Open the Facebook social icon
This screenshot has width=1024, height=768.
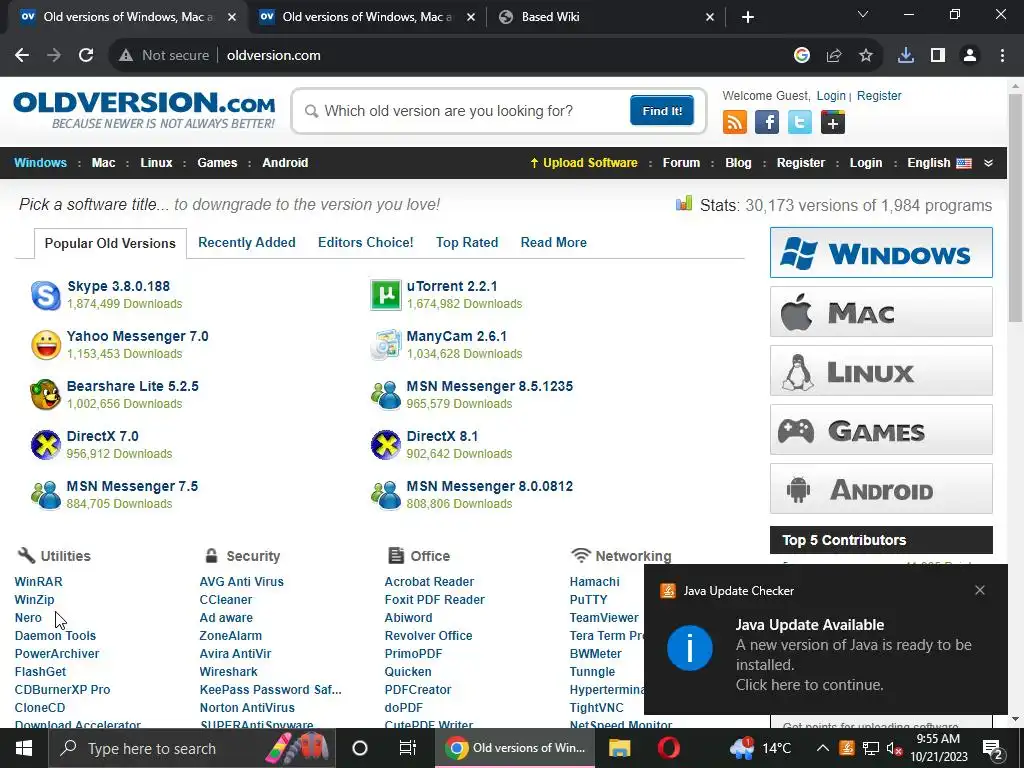[x=767, y=122]
